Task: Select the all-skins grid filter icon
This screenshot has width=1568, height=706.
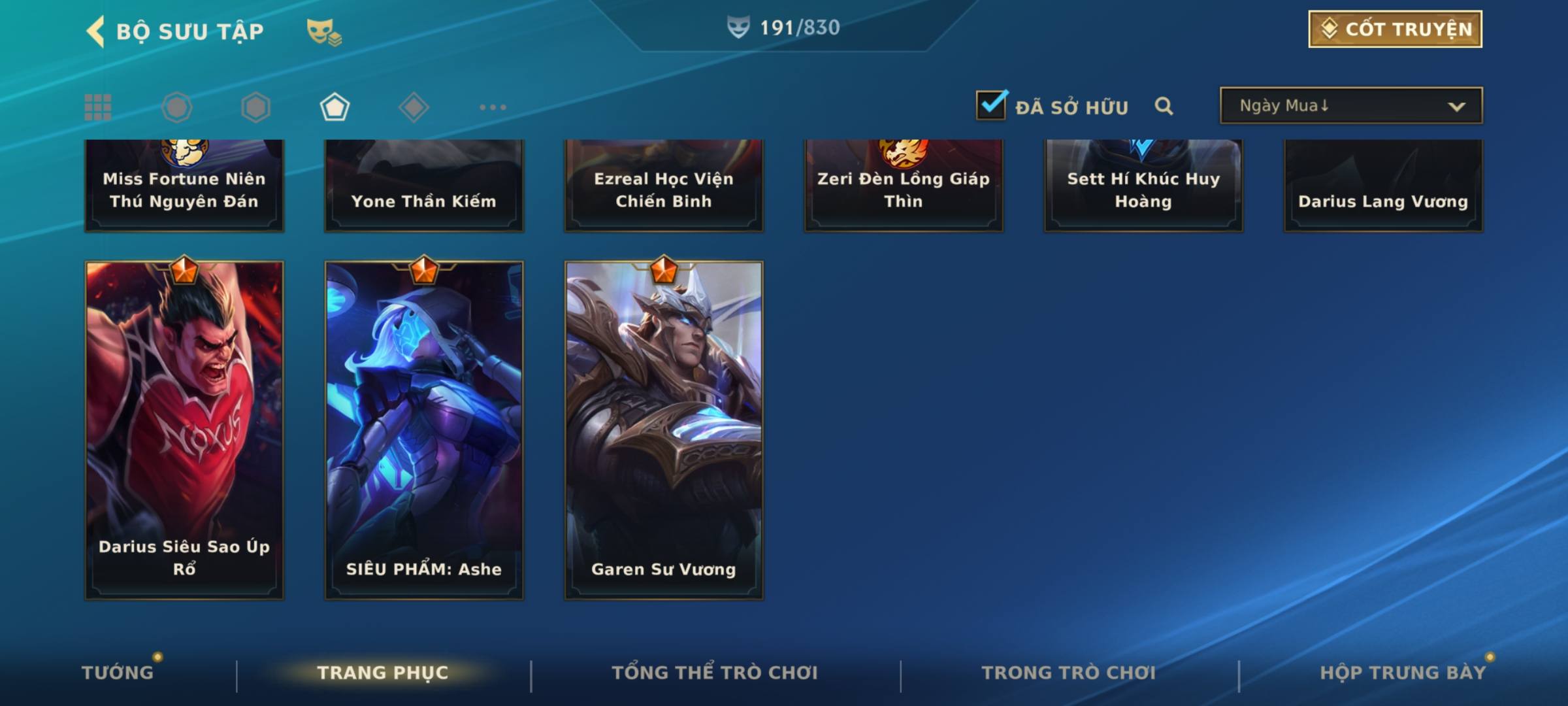Action: point(98,107)
